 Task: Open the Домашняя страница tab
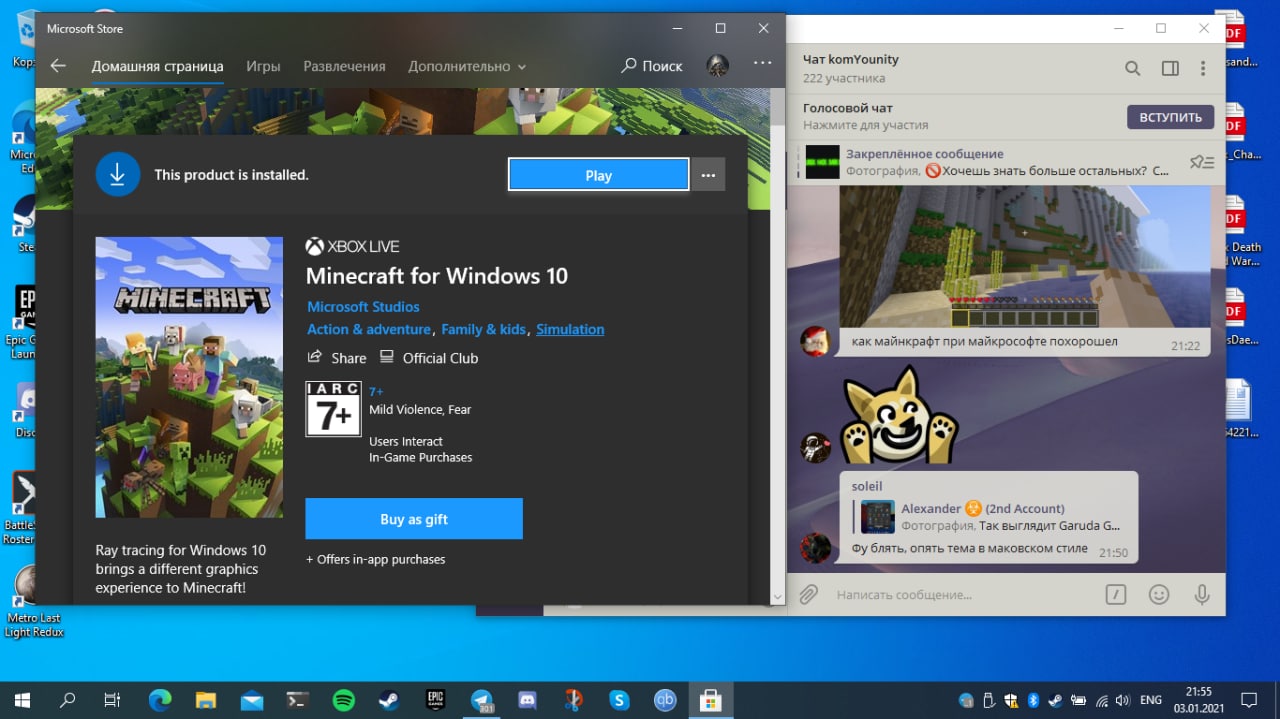pyautogui.click(x=158, y=66)
